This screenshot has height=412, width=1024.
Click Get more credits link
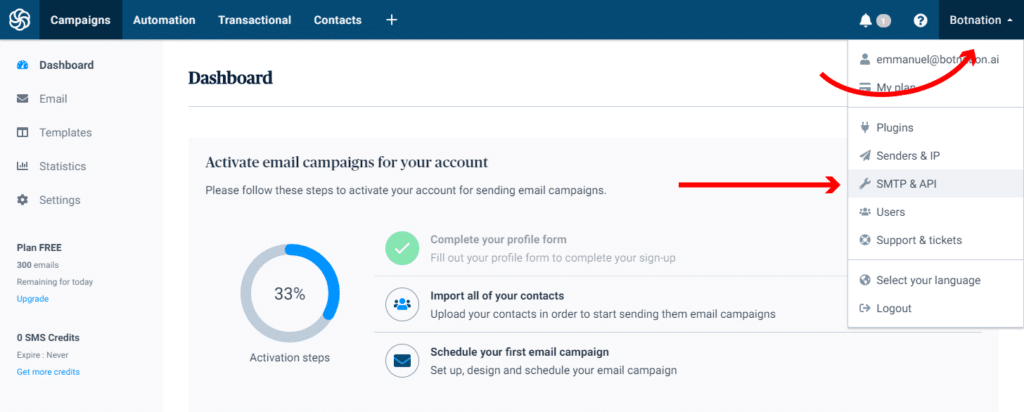click(x=48, y=371)
